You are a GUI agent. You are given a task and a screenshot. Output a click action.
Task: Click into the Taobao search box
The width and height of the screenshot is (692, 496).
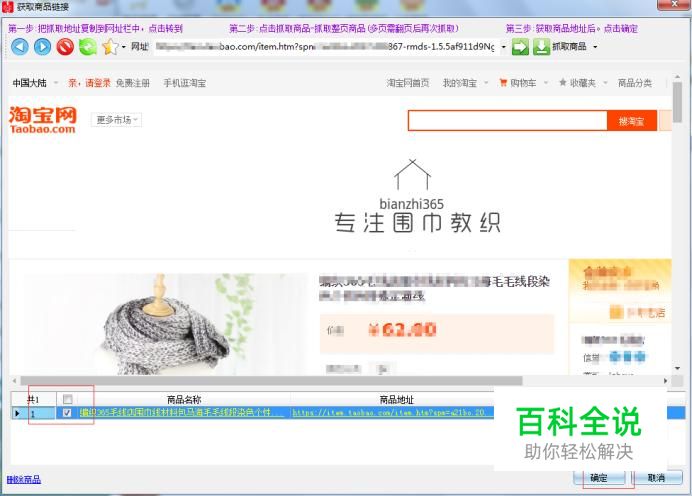(508, 120)
